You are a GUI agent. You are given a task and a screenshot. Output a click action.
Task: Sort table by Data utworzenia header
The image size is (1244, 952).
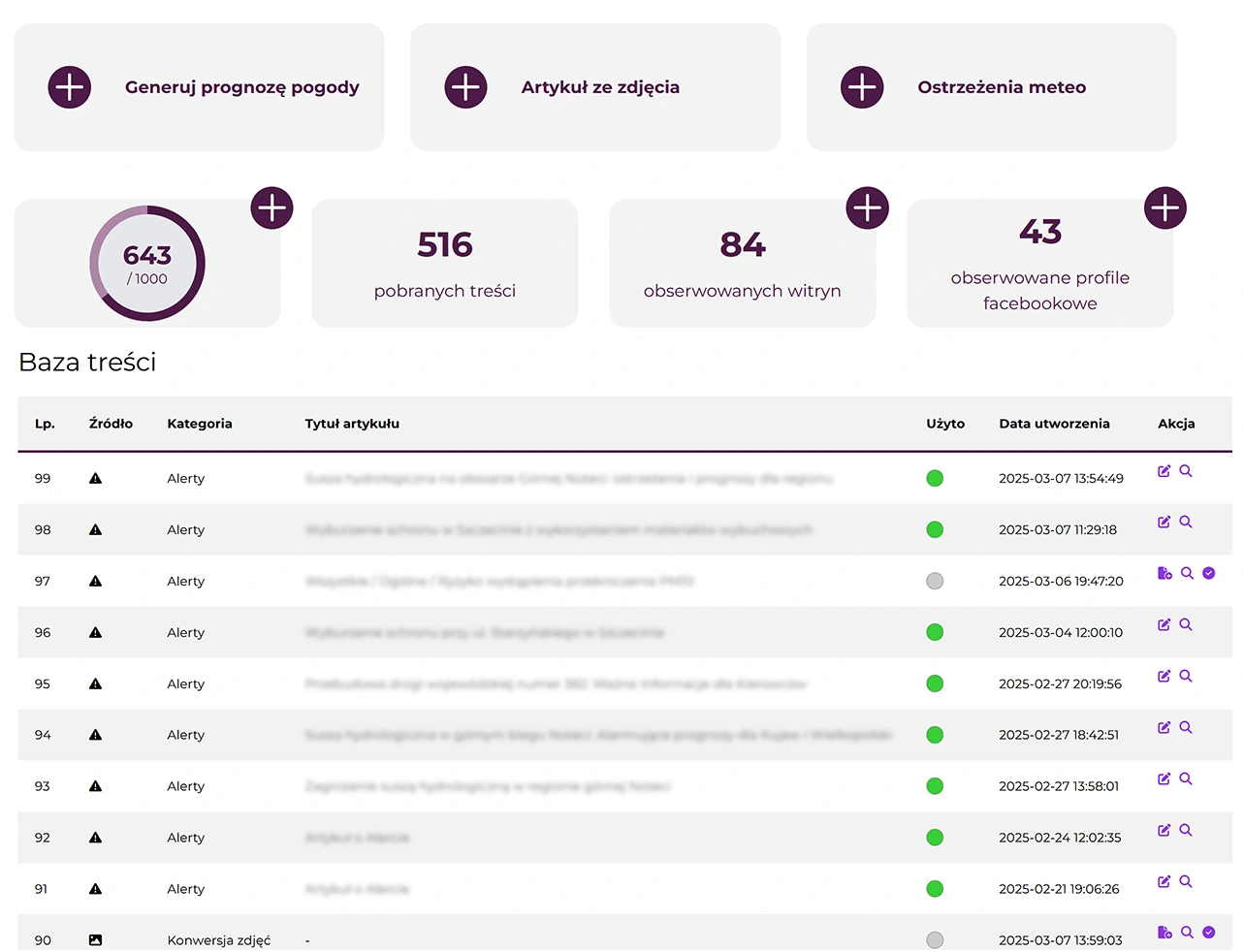[x=1054, y=424]
